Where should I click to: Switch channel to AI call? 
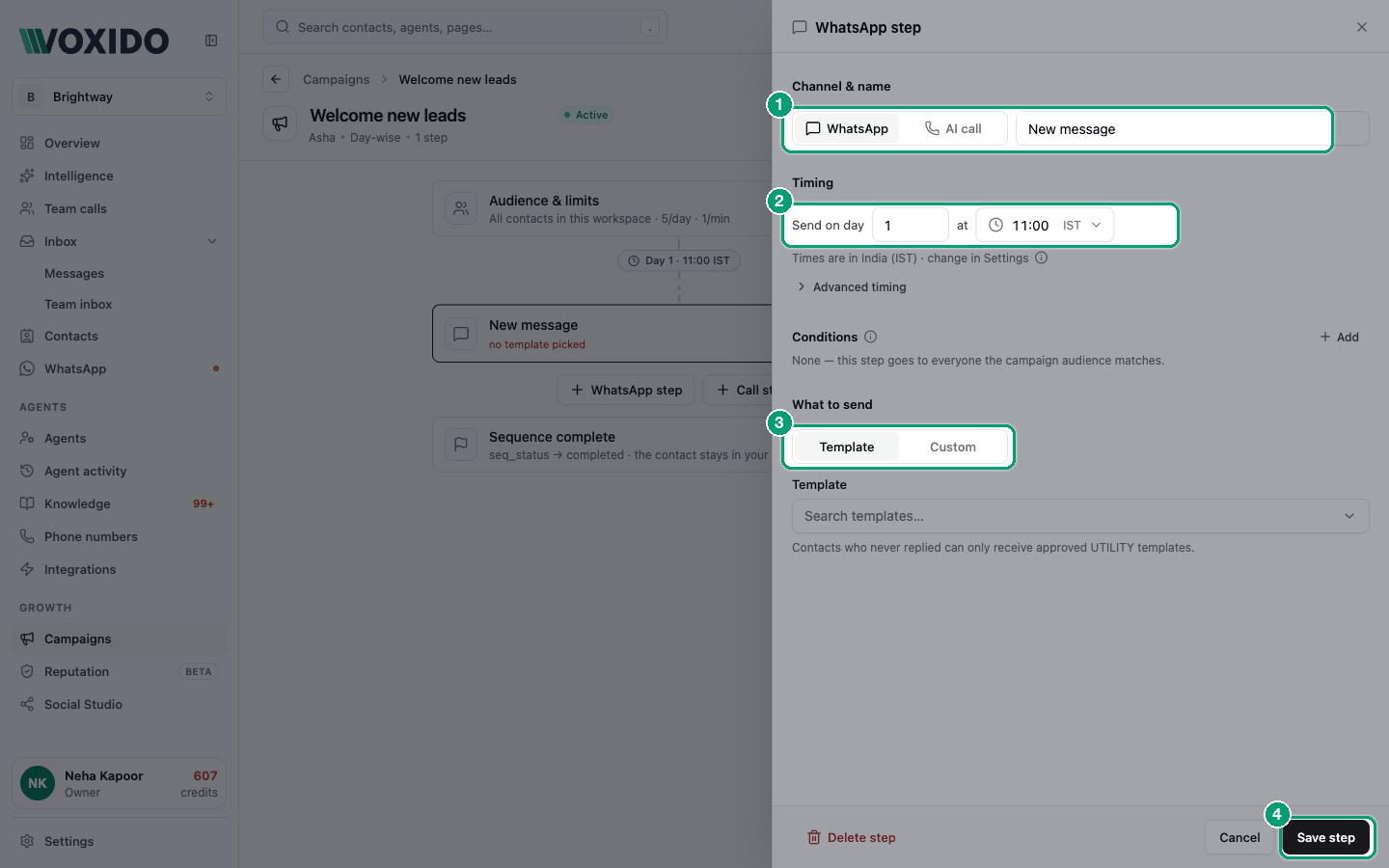pos(953,128)
